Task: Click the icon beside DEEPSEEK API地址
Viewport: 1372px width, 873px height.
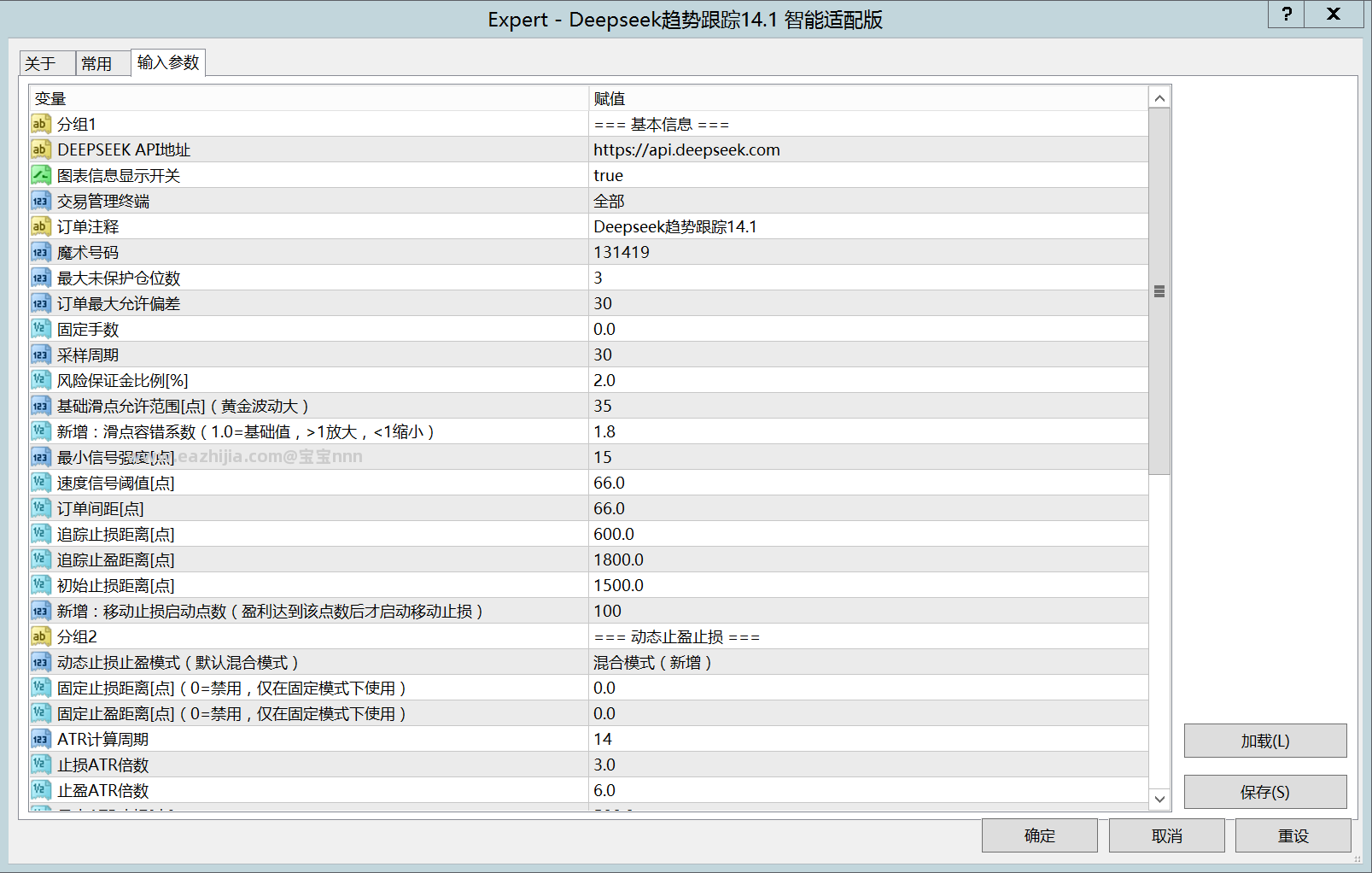Action: (40, 149)
